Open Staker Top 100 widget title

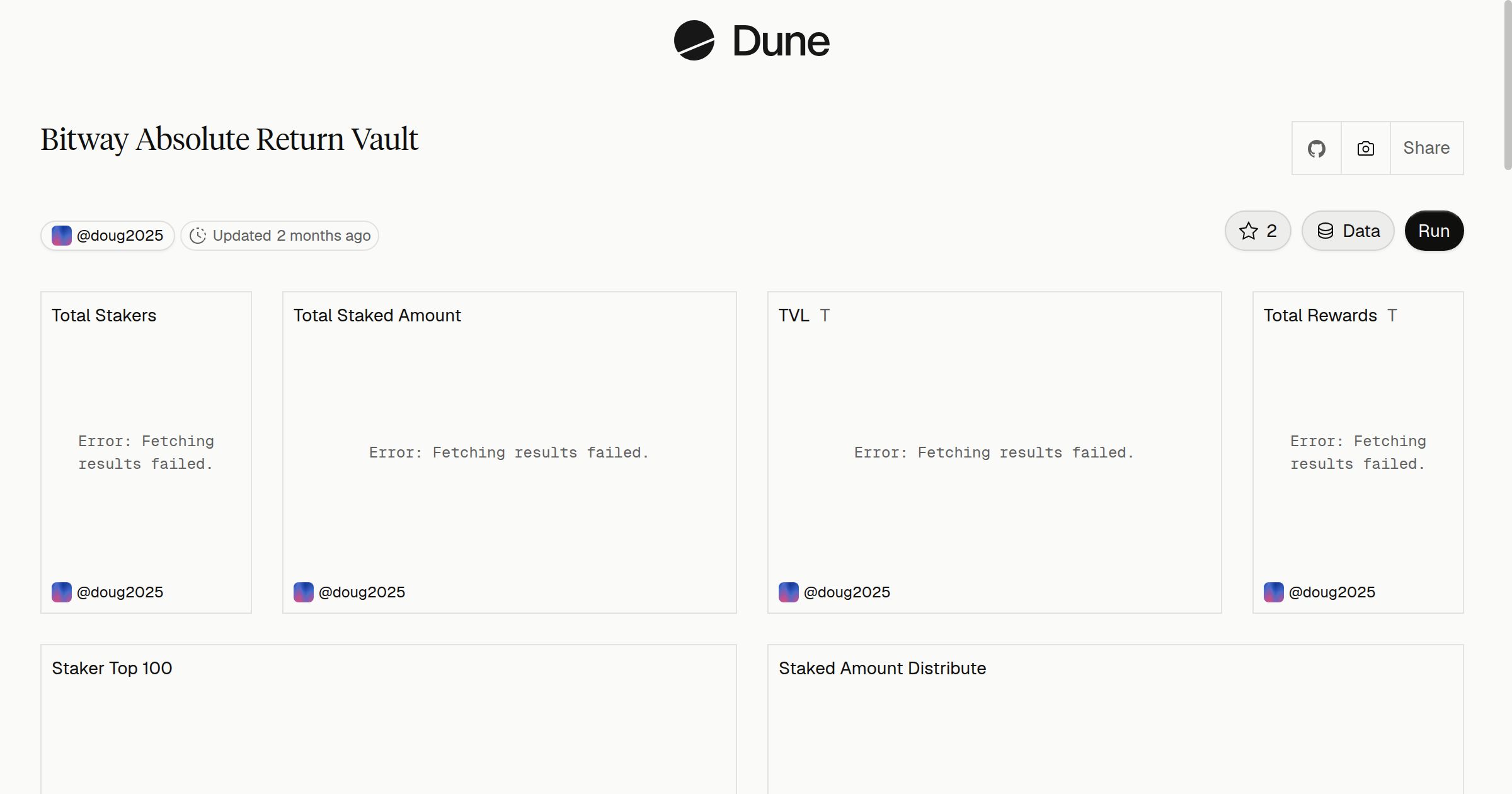click(112, 668)
